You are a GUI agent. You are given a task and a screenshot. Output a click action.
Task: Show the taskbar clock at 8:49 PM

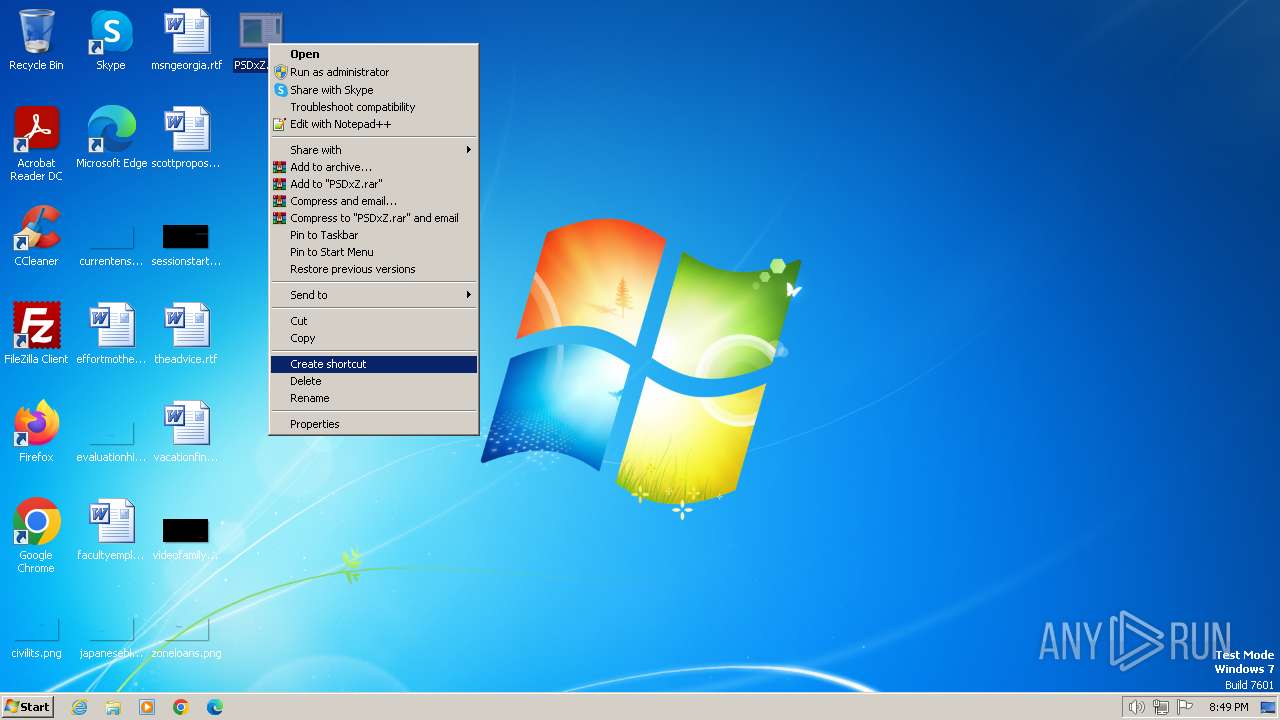point(1228,707)
